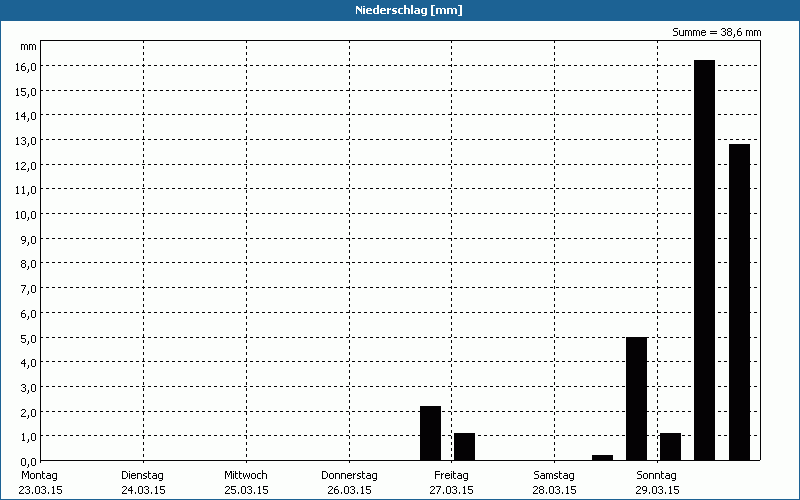Select the date 23.03.15
The width and height of the screenshot is (800, 500).
click(40, 490)
